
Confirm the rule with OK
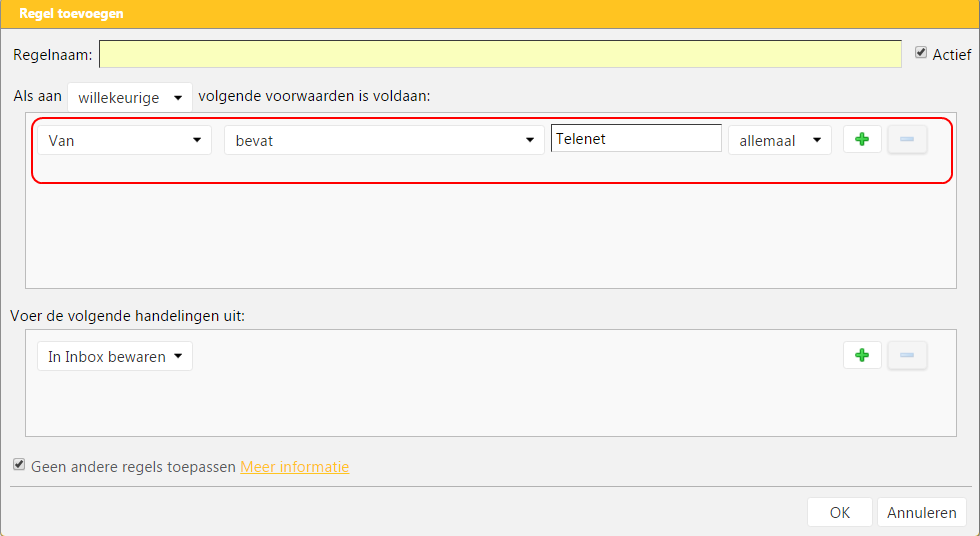pyautogui.click(x=839, y=512)
